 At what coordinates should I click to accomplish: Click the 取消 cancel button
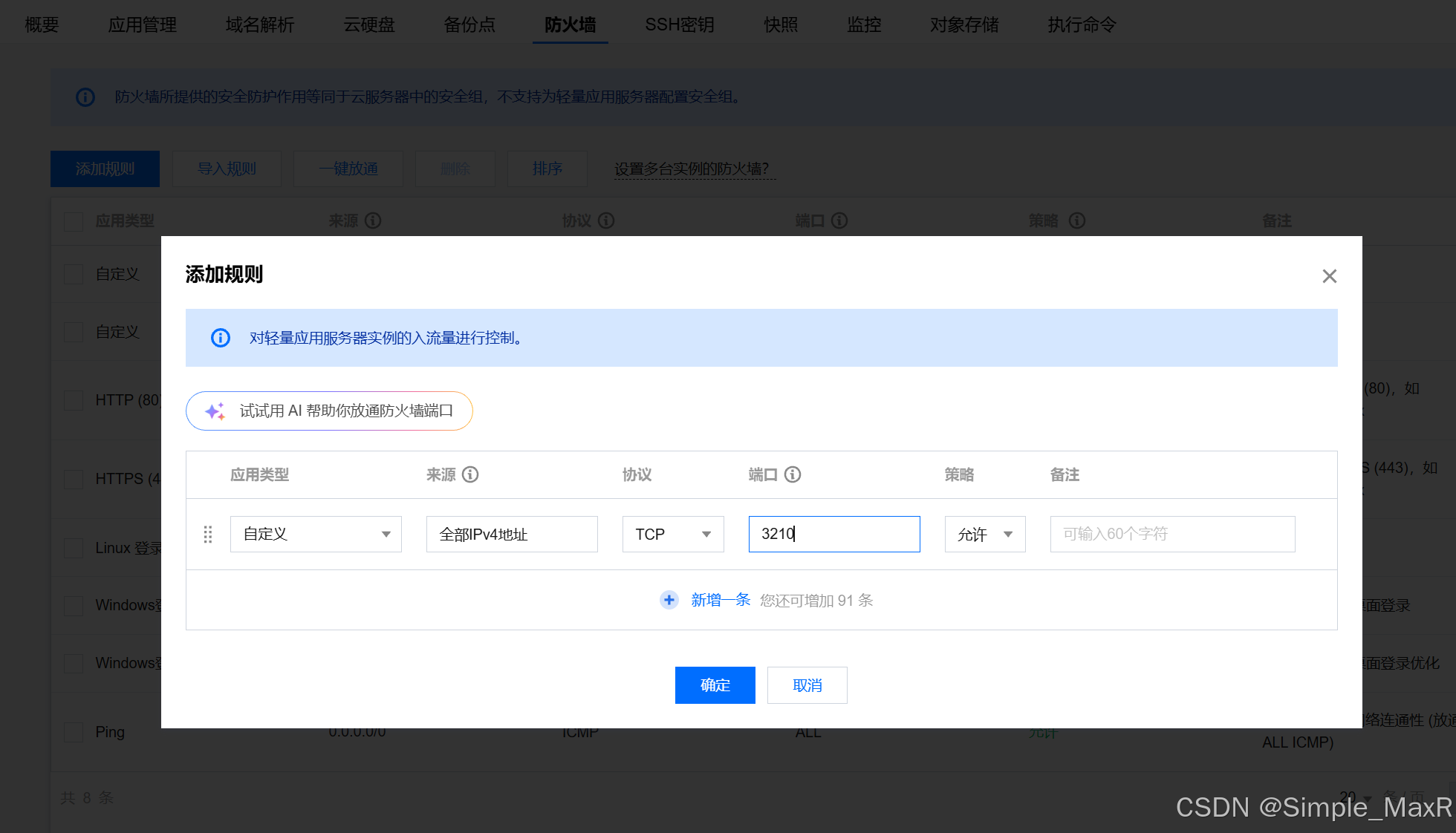pos(807,685)
